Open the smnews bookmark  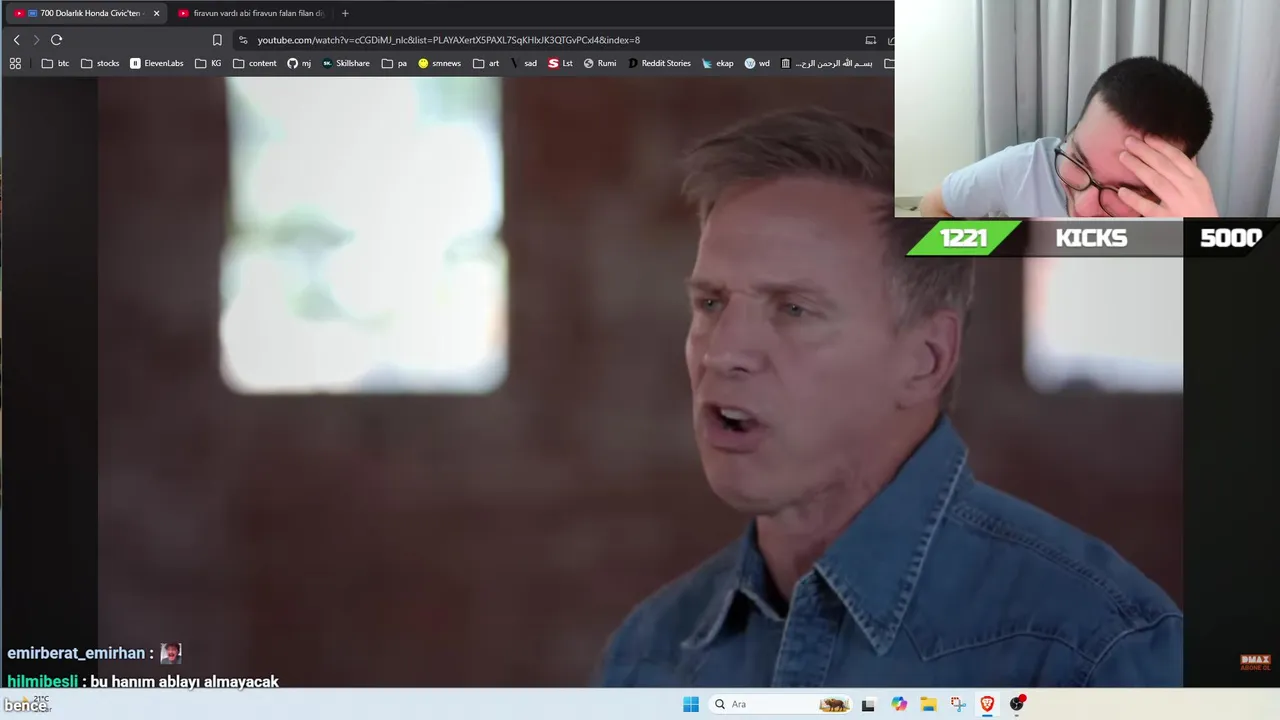(440, 63)
